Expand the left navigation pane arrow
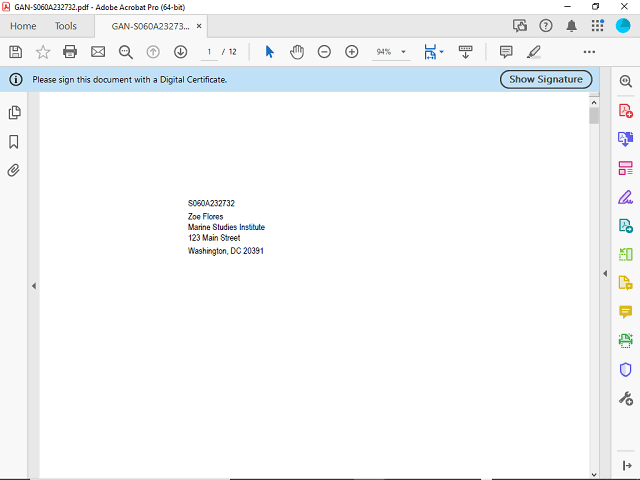Viewport: 640px width, 480px height. (34, 286)
